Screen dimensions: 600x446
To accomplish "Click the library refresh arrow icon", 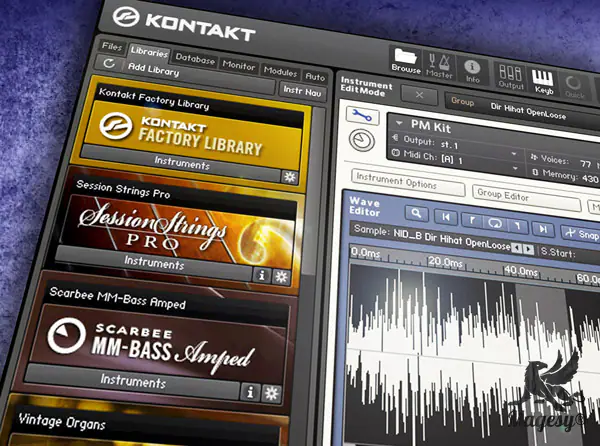I will point(109,63).
